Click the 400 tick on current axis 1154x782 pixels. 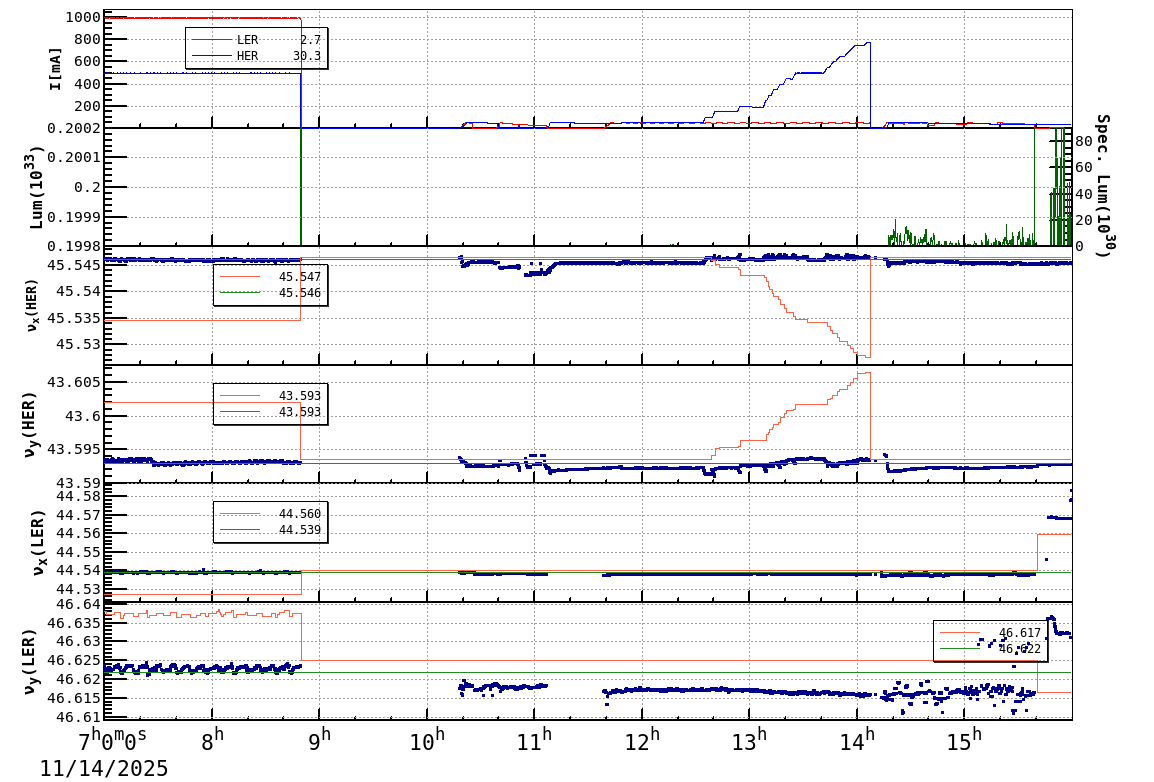coord(88,84)
